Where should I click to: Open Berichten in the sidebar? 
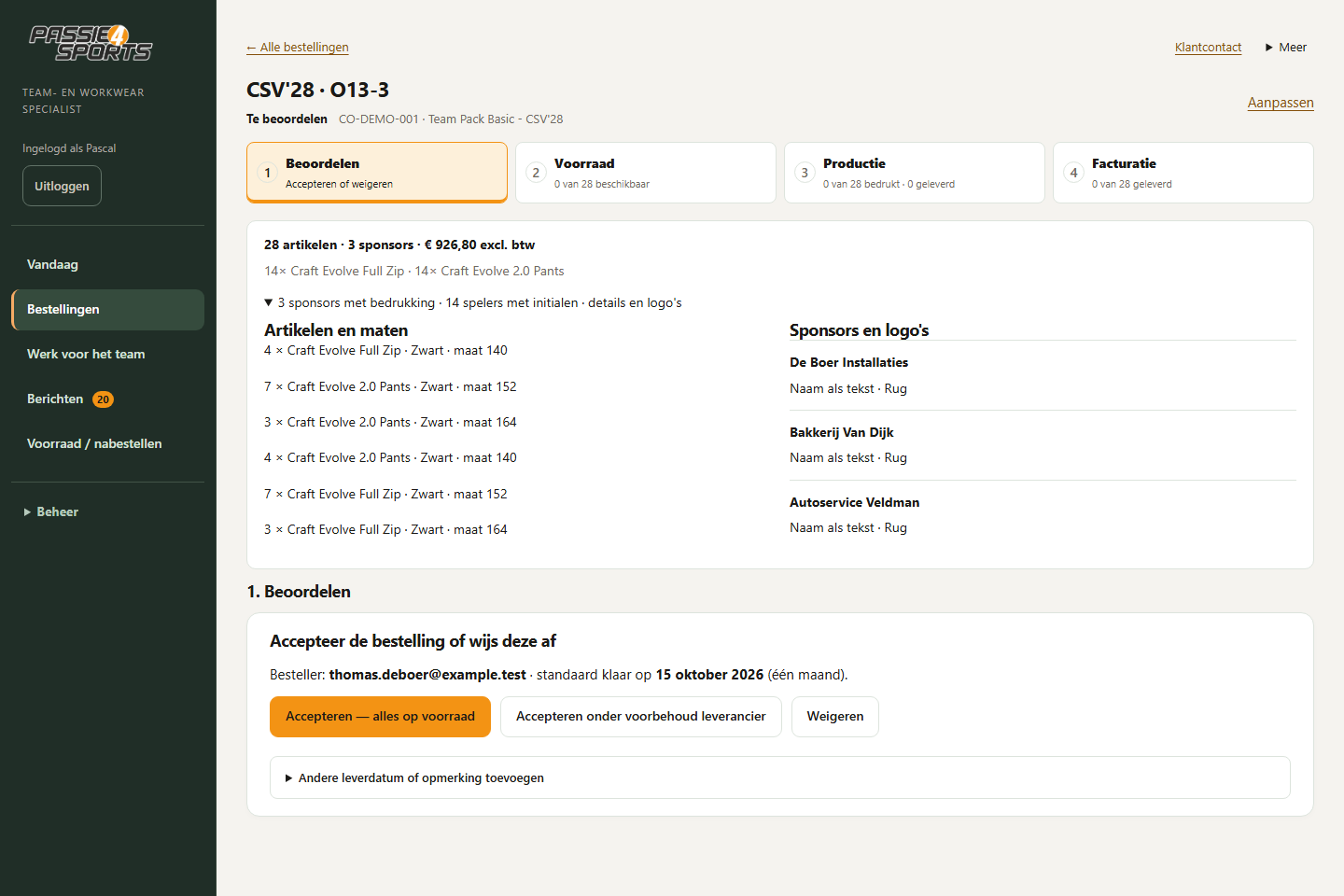click(x=107, y=399)
